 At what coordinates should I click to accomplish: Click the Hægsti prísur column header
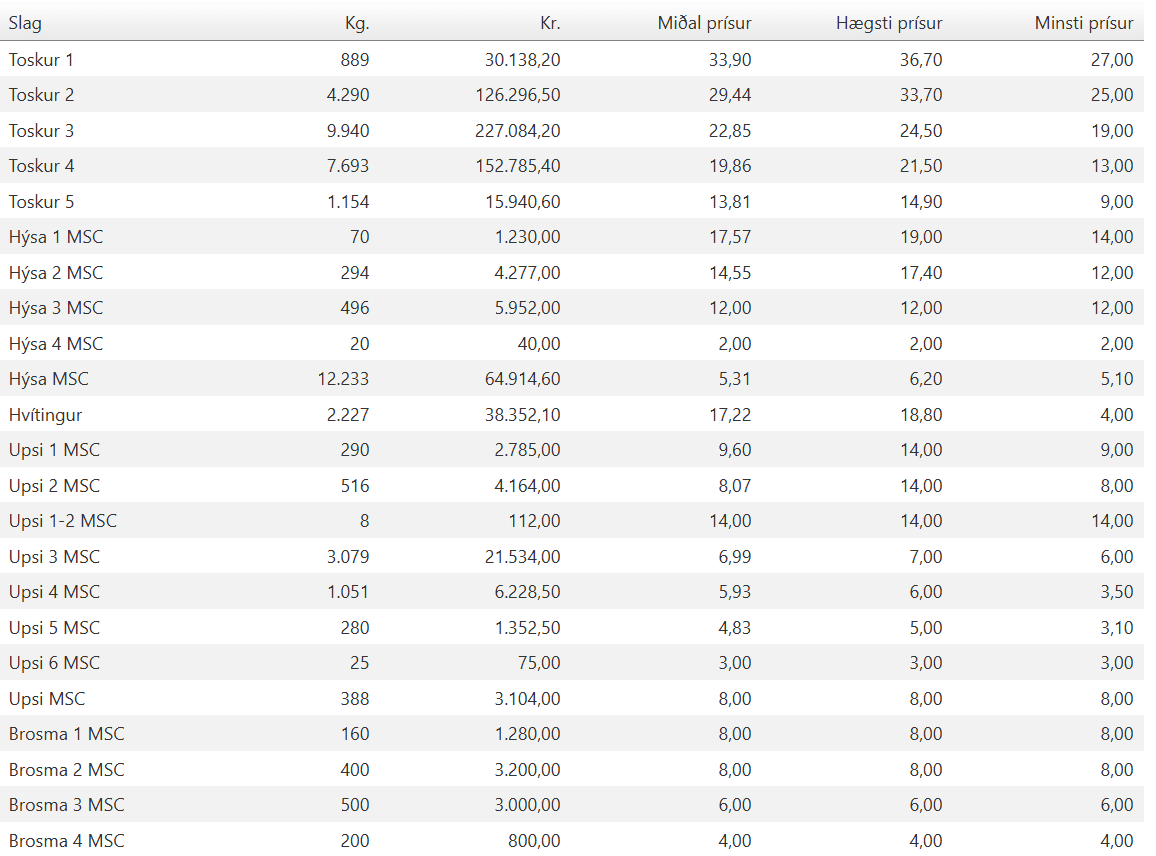coord(889,23)
